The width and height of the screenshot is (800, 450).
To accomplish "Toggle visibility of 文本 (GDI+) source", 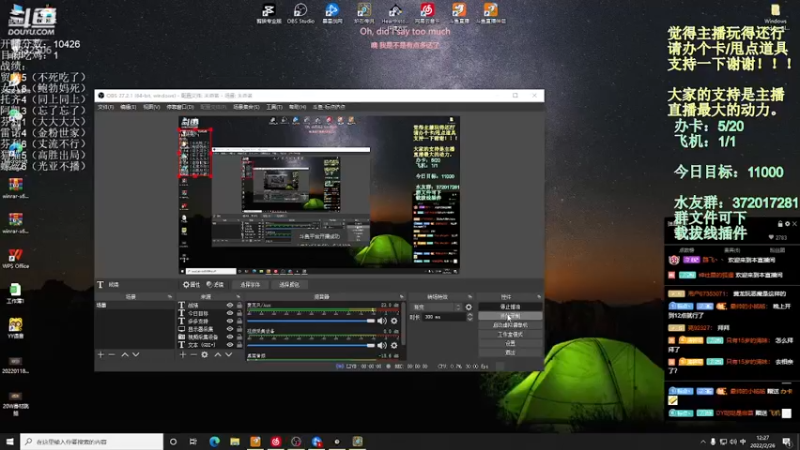I will [x=230, y=345].
